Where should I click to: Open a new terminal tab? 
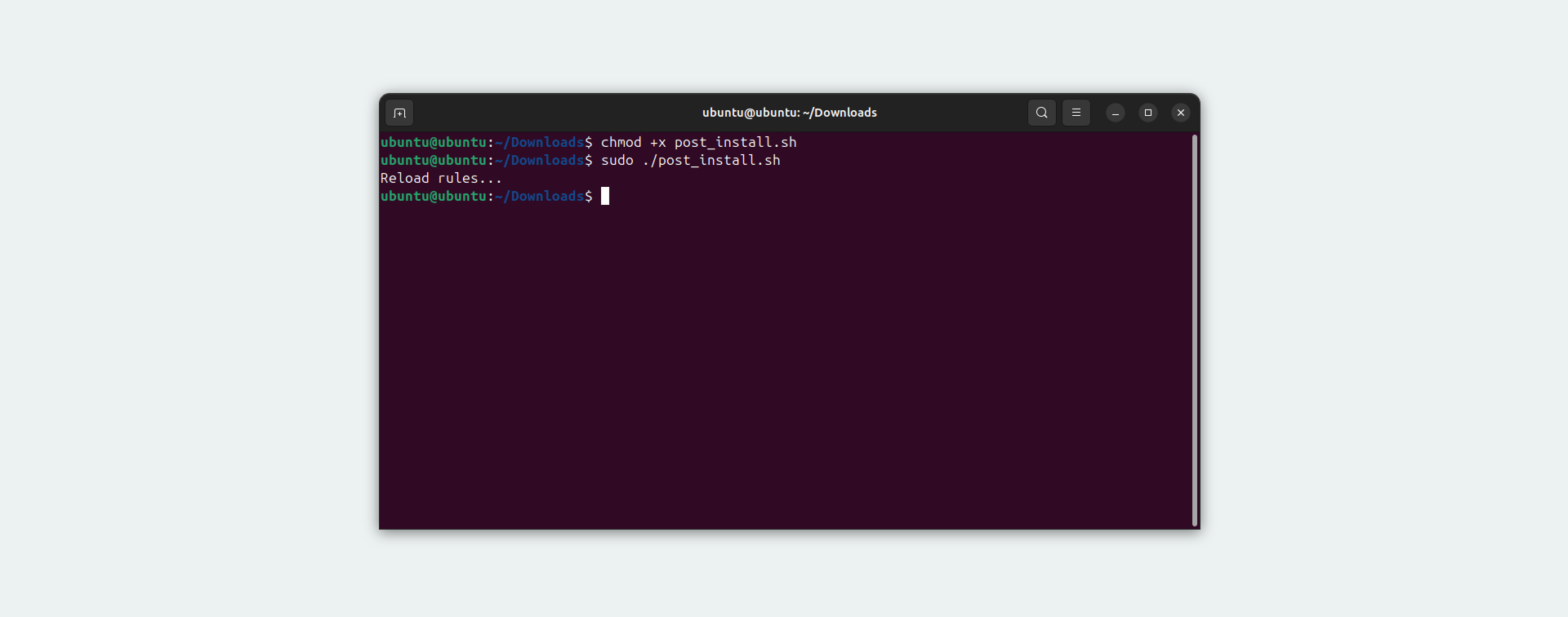point(399,113)
